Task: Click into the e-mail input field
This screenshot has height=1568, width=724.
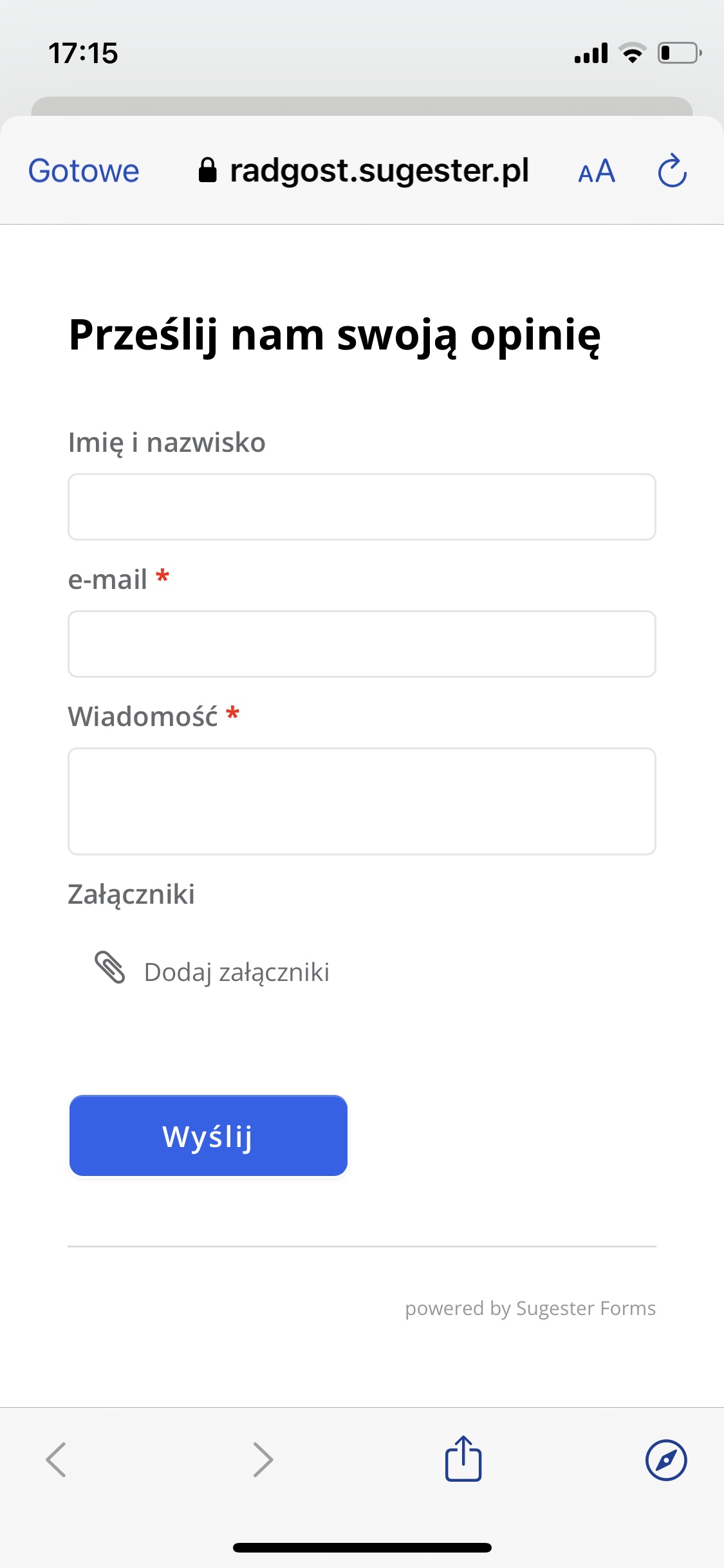Action: [x=362, y=644]
